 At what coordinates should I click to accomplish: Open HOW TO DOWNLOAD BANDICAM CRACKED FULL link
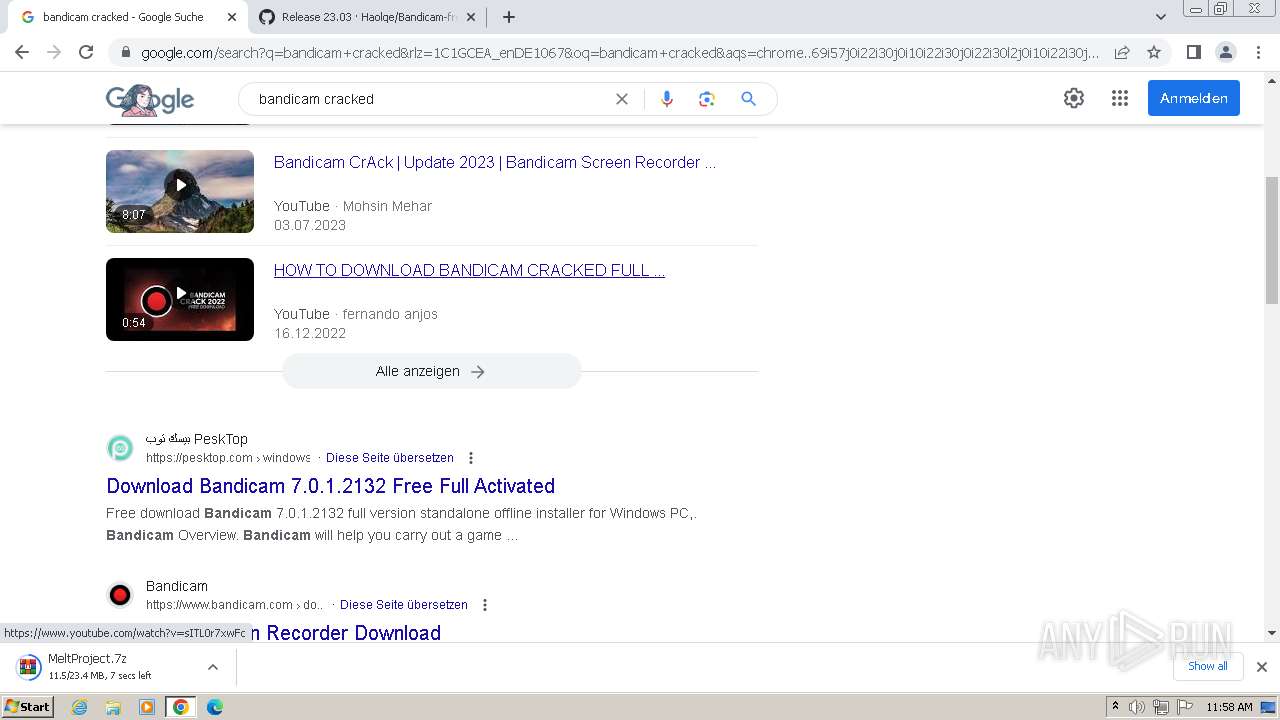point(469,270)
